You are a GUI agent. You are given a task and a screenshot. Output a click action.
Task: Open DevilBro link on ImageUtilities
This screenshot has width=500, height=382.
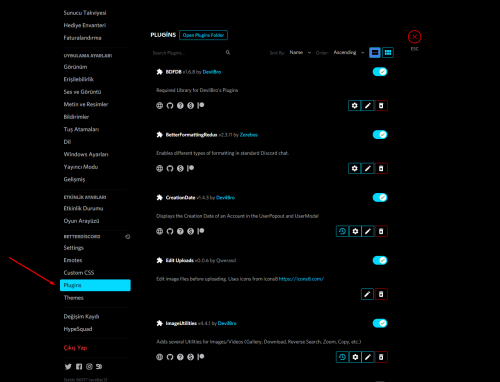click(x=227, y=323)
